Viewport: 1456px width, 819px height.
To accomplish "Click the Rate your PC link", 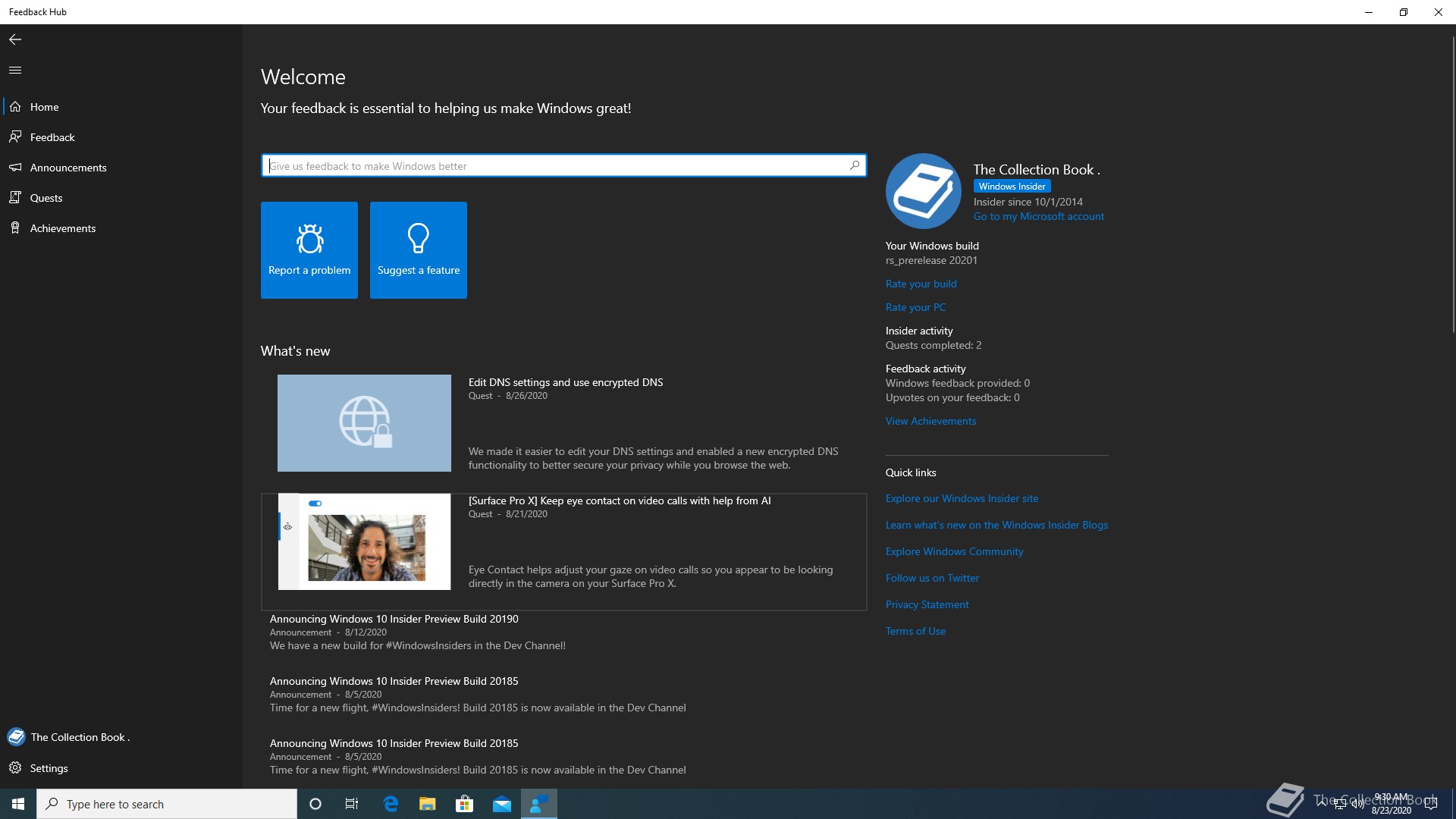I will coord(915,307).
